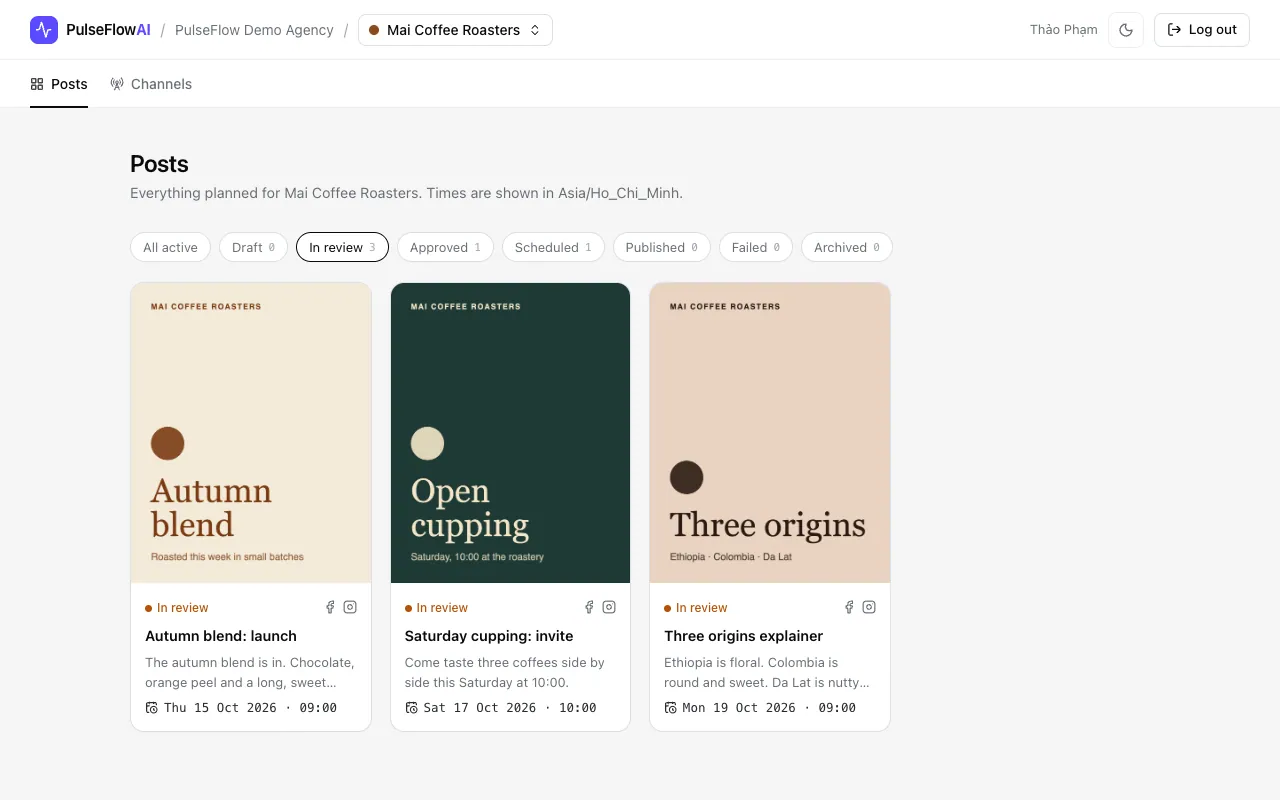
Task: Click the Facebook icon on the Three origins card
Action: 850,607
